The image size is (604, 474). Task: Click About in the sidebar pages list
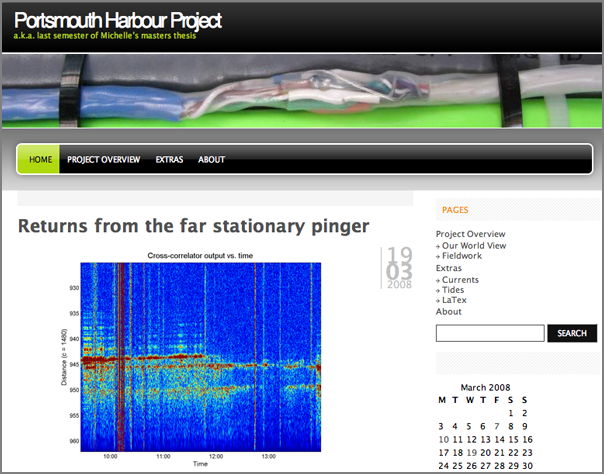(x=449, y=312)
